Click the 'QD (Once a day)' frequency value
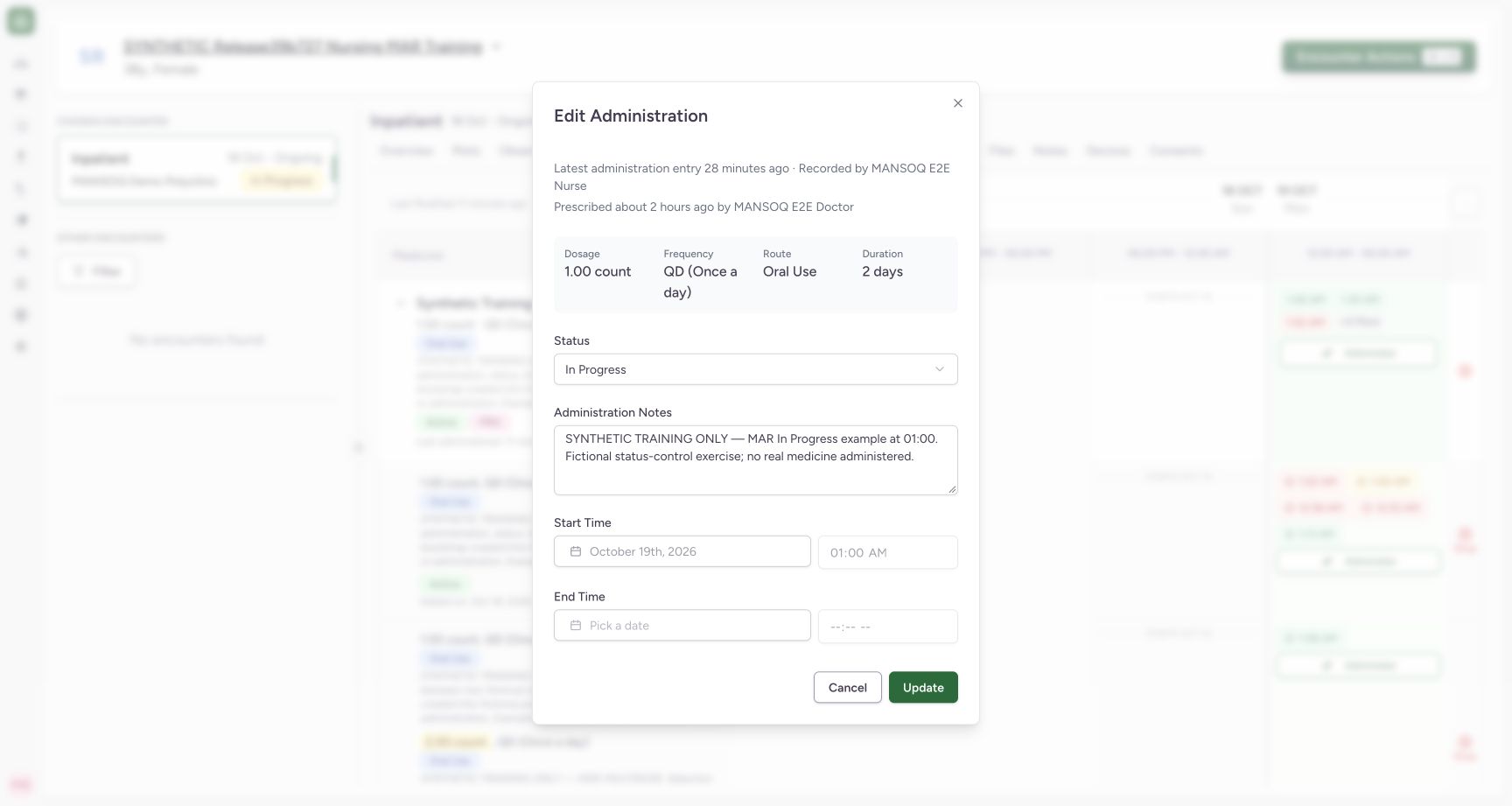This screenshot has width=1512, height=806. click(x=700, y=282)
